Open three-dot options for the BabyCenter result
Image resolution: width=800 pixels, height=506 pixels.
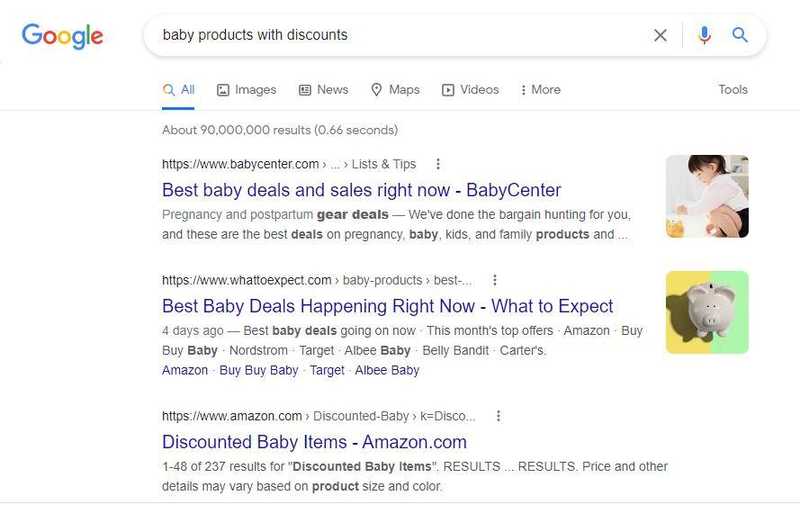pyautogui.click(x=438, y=164)
